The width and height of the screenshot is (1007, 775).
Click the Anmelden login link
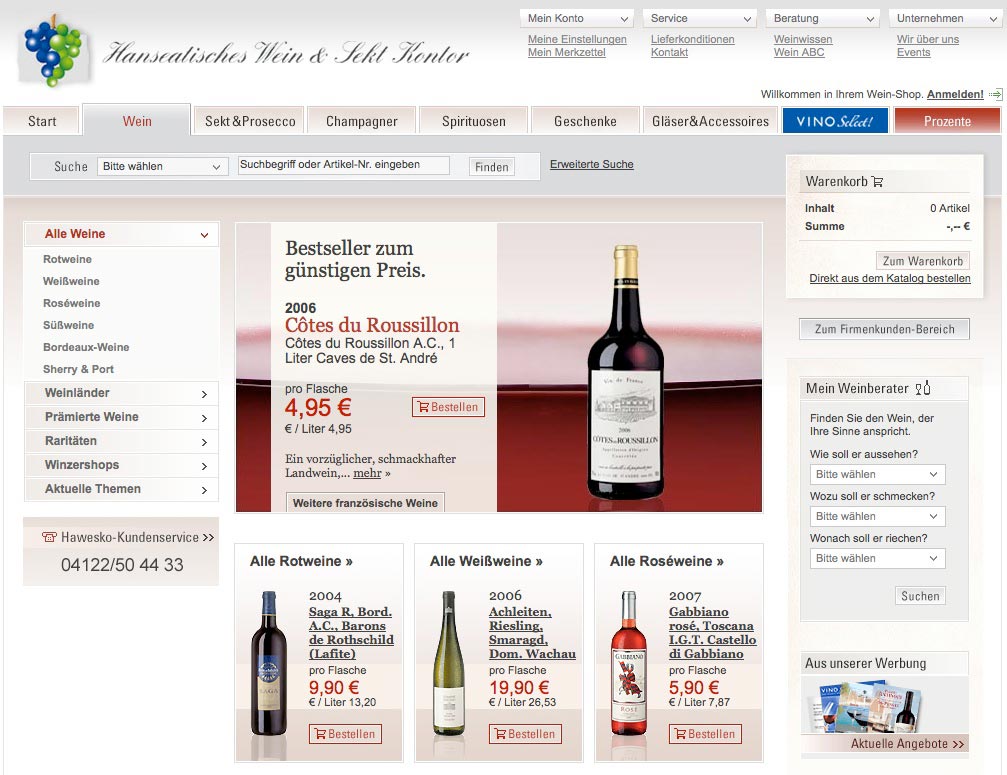tap(955, 94)
